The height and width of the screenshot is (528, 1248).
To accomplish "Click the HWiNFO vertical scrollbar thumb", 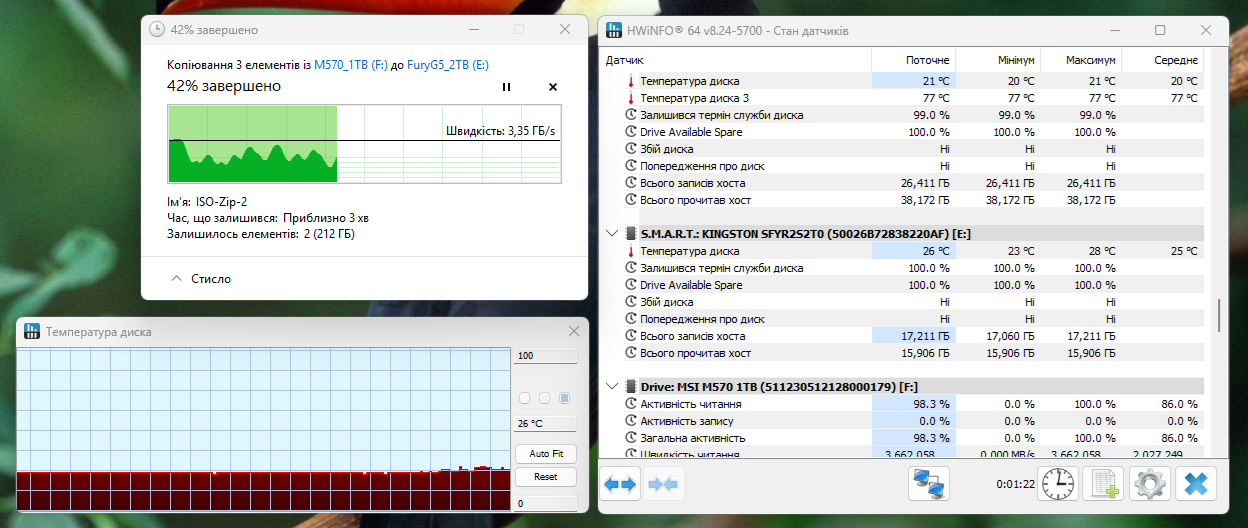I will (x=1218, y=317).
